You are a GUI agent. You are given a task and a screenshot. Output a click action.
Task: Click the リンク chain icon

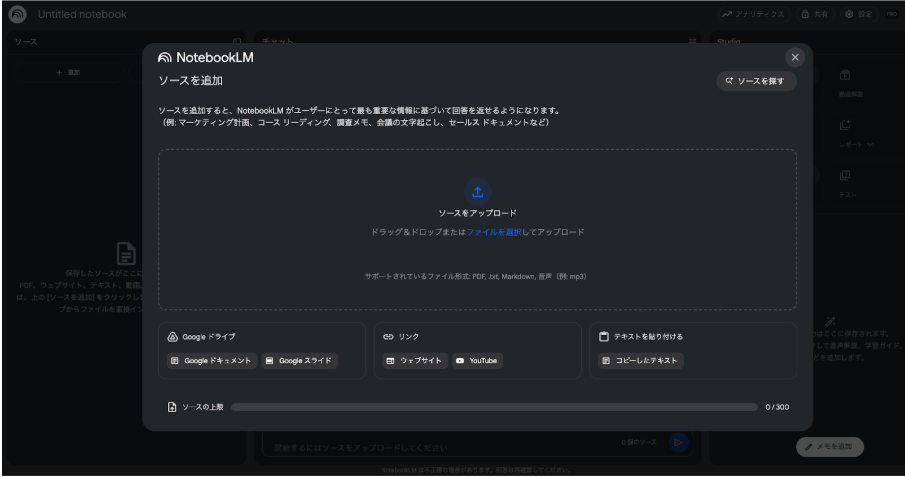[x=388, y=337]
